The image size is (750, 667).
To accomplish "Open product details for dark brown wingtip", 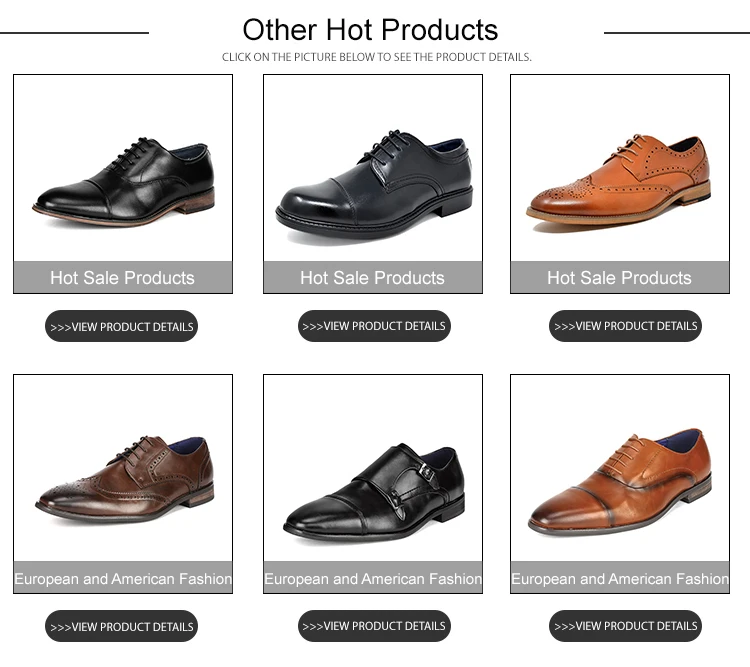I will tap(121, 627).
